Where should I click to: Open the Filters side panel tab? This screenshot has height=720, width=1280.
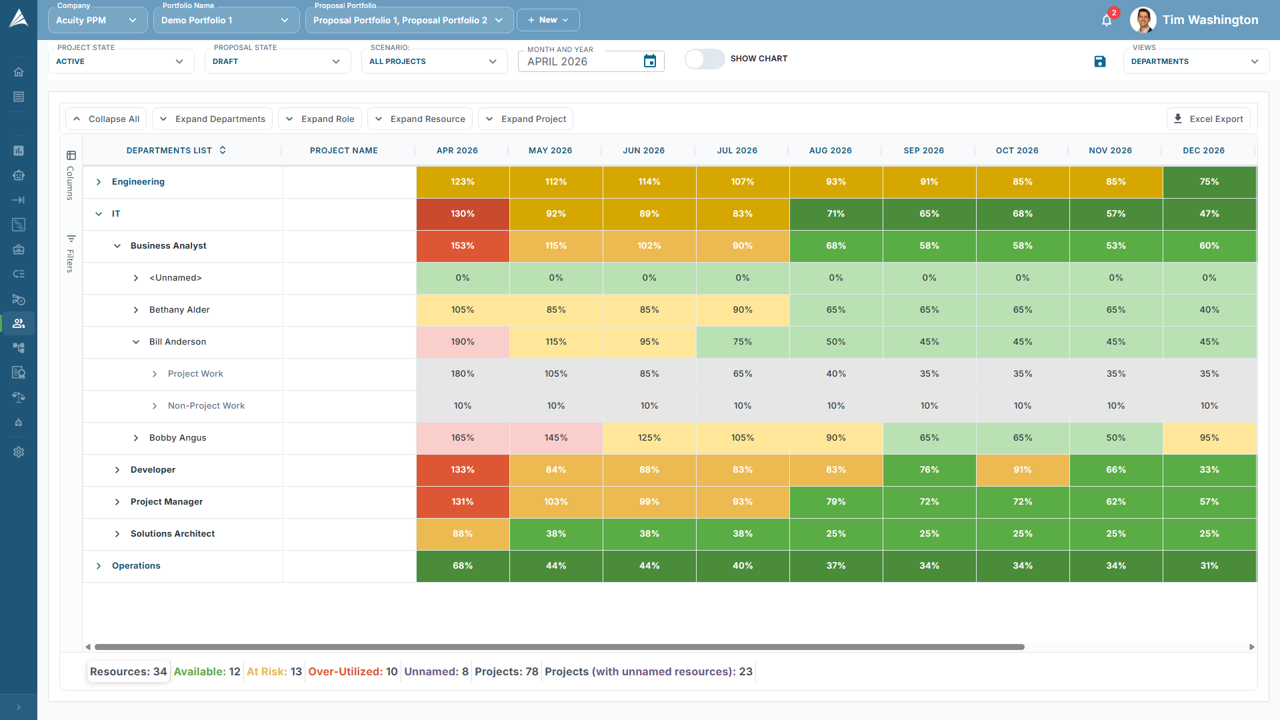tap(71, 254)
